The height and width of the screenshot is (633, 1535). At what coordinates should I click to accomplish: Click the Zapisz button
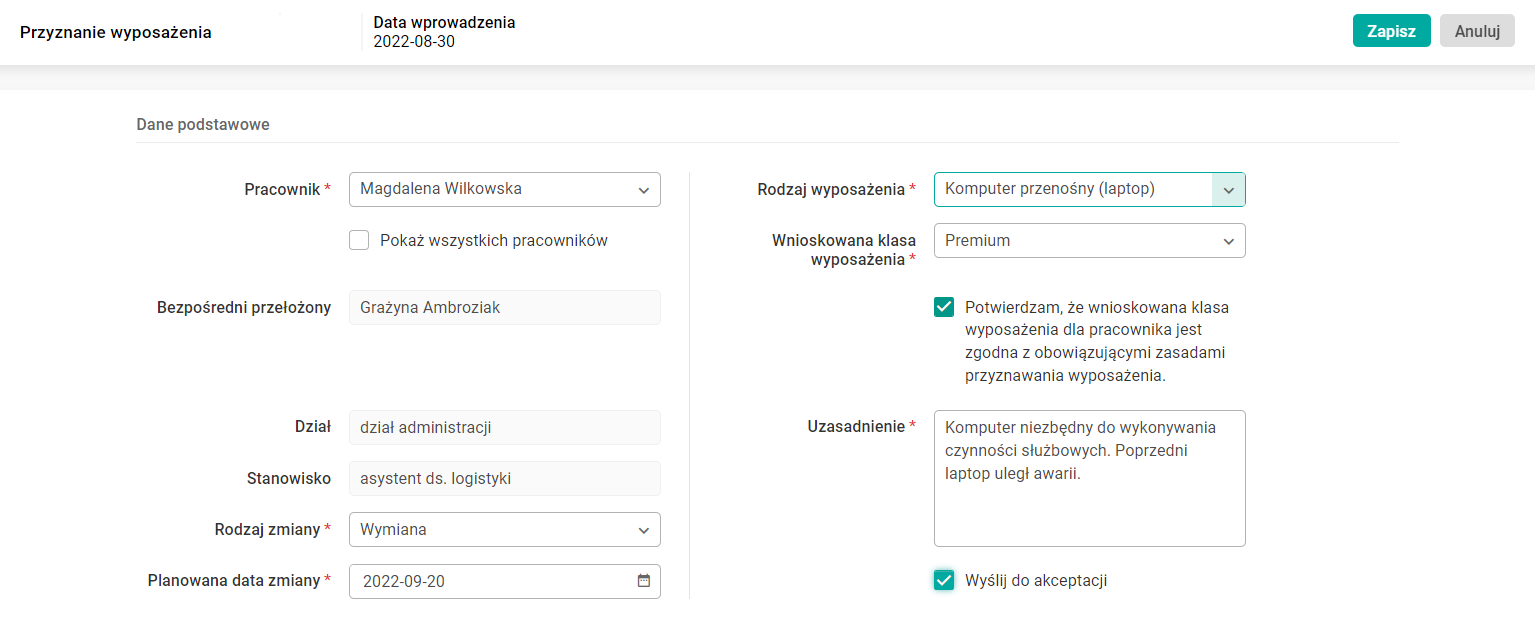click(1391, 31)
